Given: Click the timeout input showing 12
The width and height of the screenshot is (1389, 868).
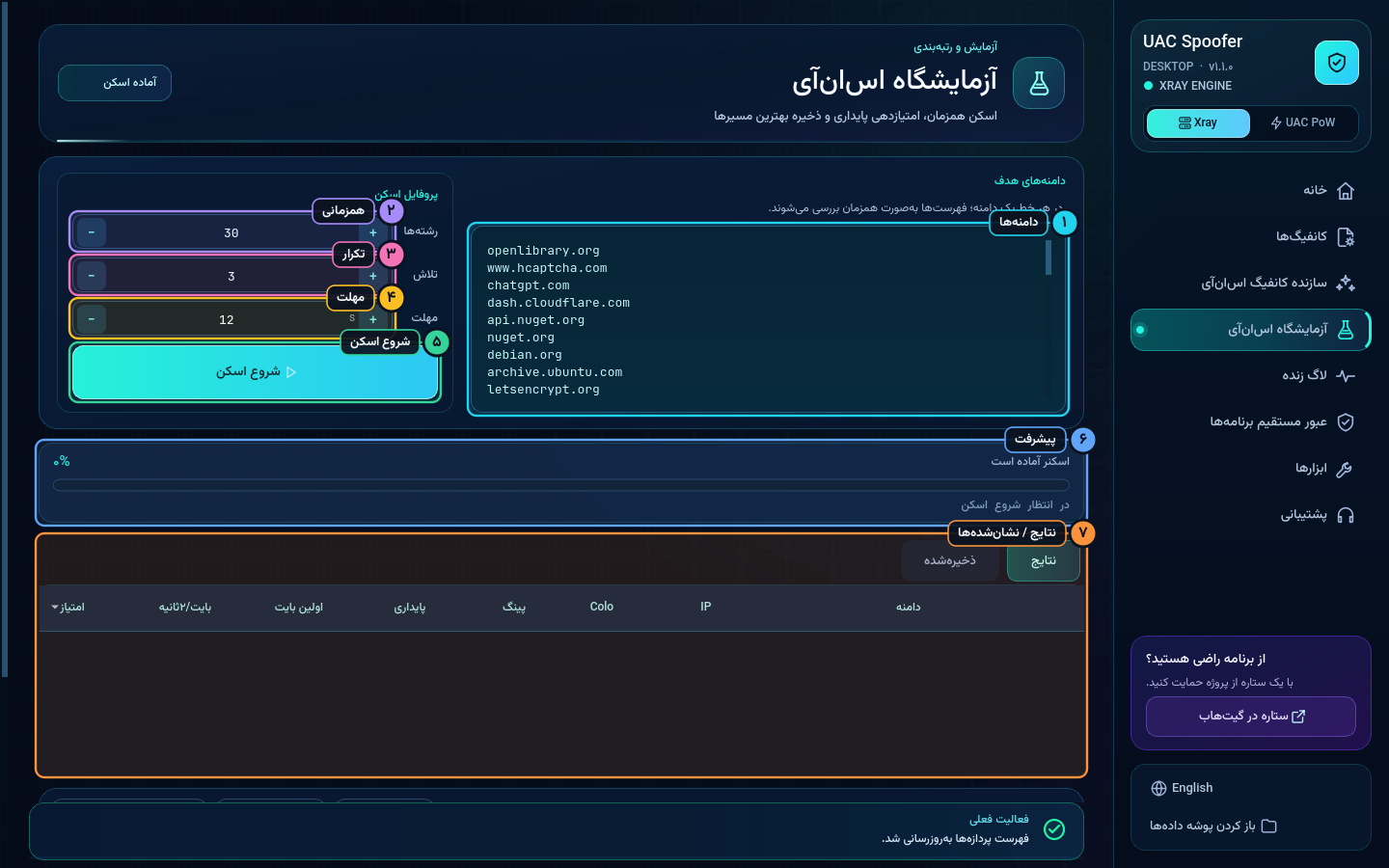Looking at the screenshot, I should (x=227, y=319).
